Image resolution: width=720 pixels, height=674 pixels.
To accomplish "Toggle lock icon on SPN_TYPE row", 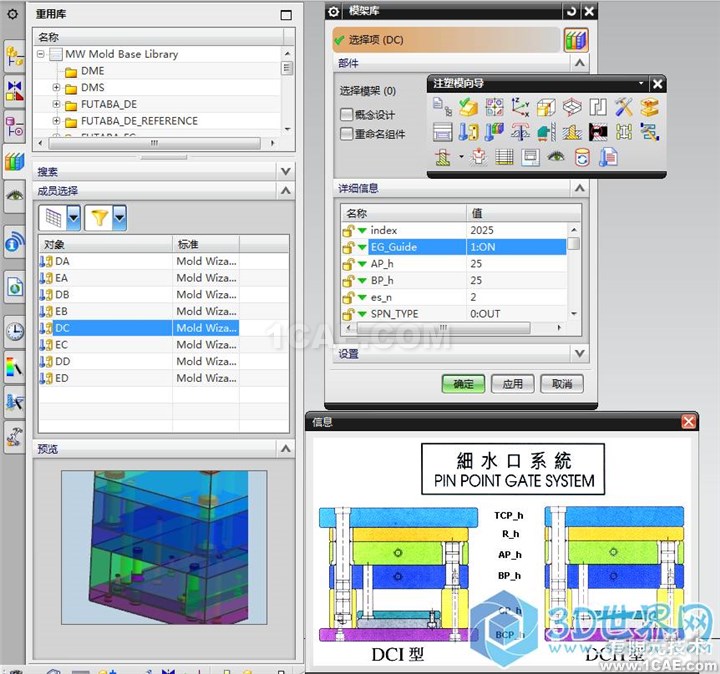I will (x=349, y=314).
